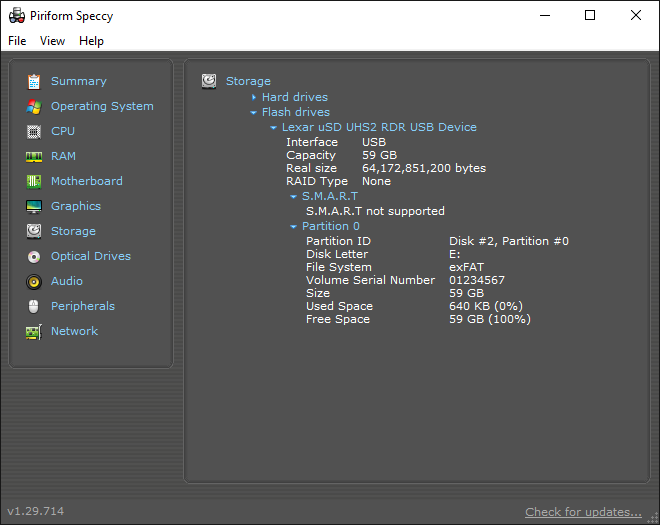Viewport: 660px width, 525px height.
Task: Open the Network card icon
Action: pos(34,331)
